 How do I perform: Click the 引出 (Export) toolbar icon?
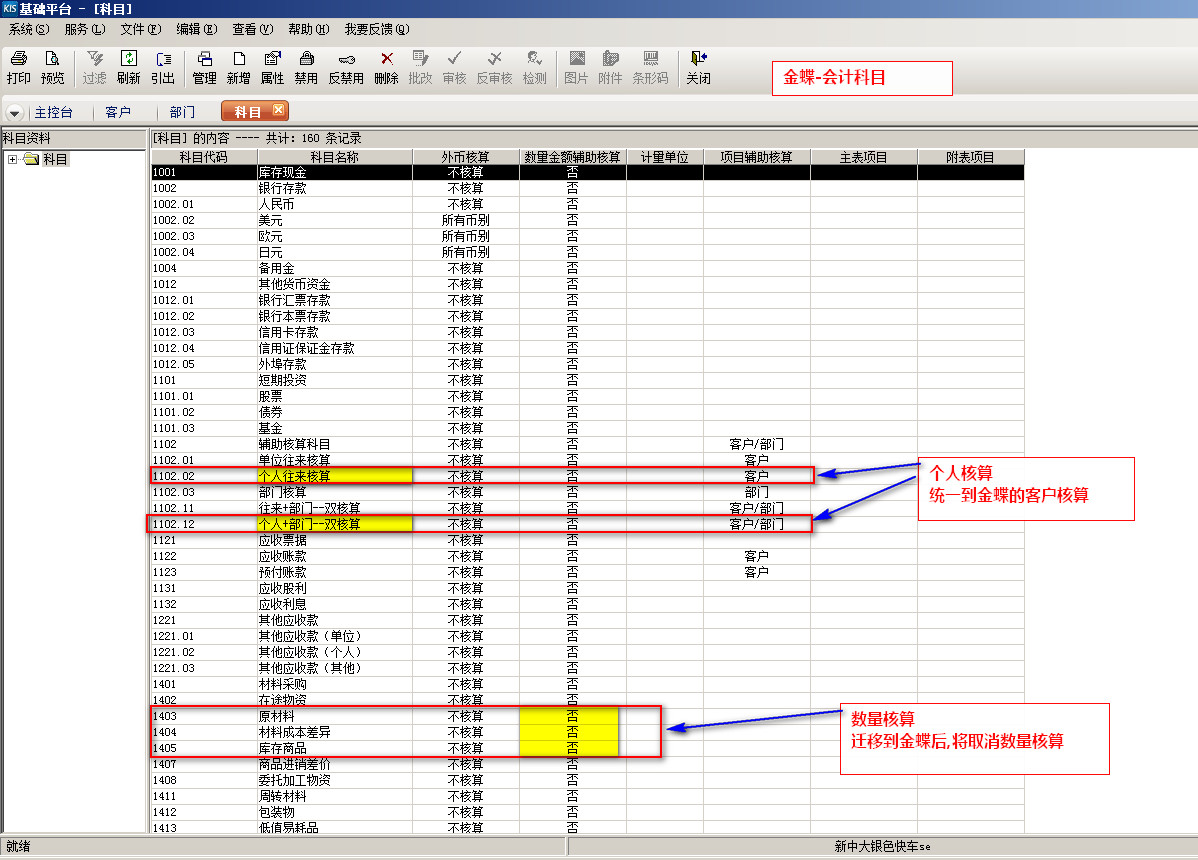pyautogui.click(x=163, y=67)
